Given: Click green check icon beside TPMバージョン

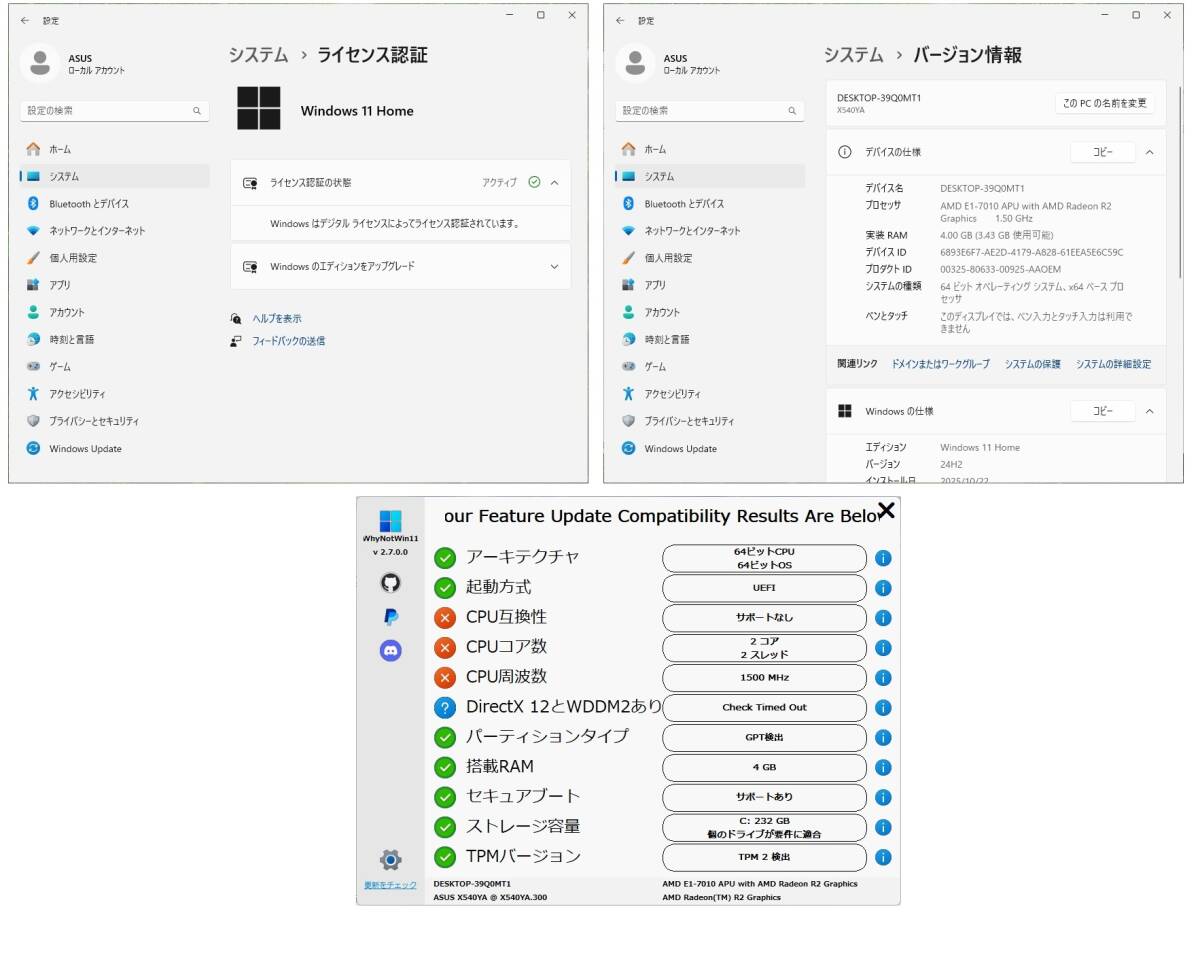Looking at the screenshot, I should 445,857.
